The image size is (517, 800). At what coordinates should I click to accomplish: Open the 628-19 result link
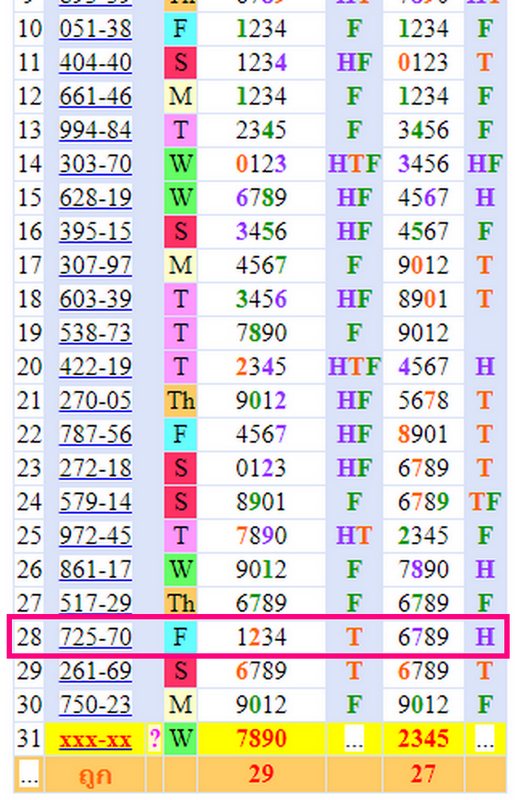point(95,197)
